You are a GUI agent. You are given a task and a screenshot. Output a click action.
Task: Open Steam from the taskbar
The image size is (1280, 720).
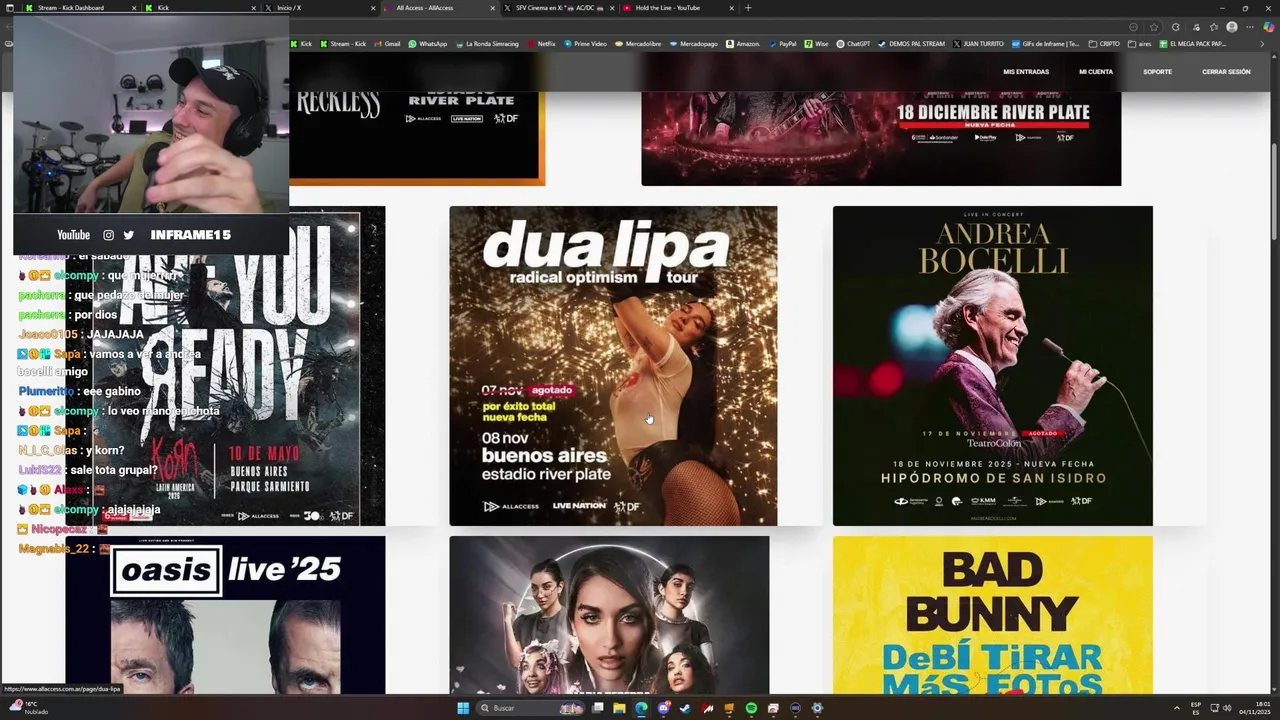tap(685, 708)
